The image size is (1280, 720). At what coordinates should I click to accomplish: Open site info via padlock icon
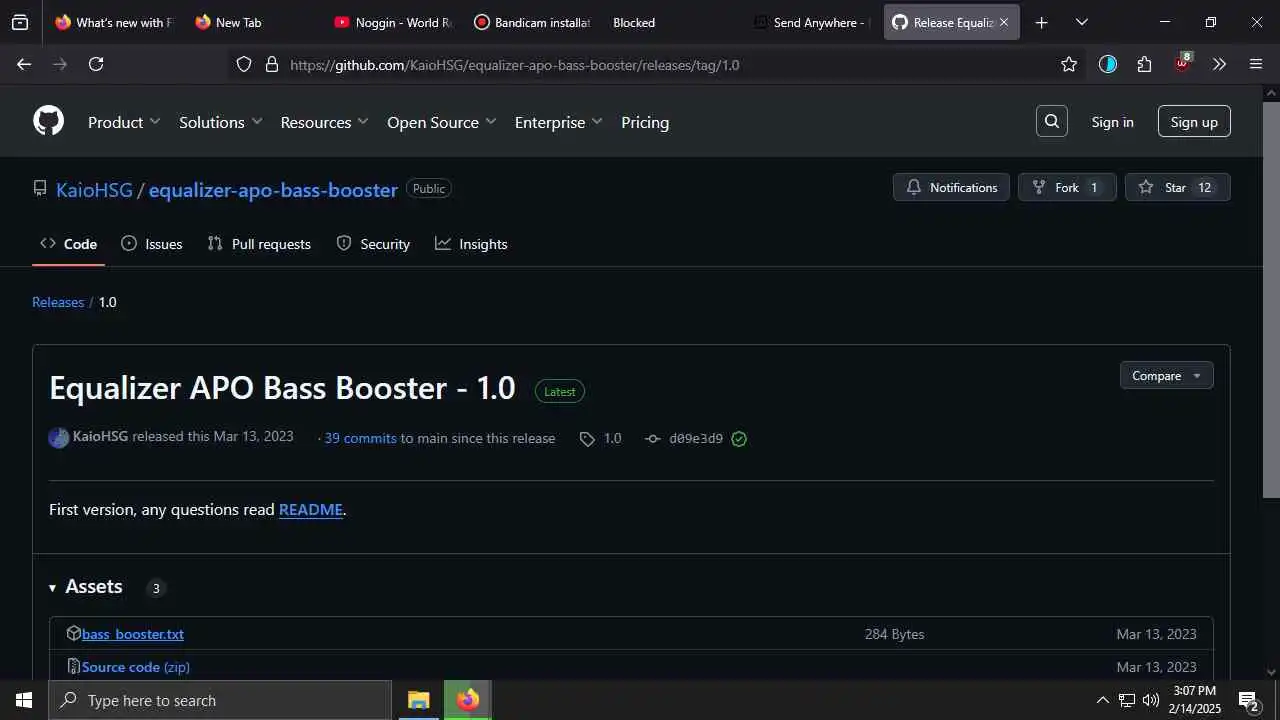click(271, 64)
